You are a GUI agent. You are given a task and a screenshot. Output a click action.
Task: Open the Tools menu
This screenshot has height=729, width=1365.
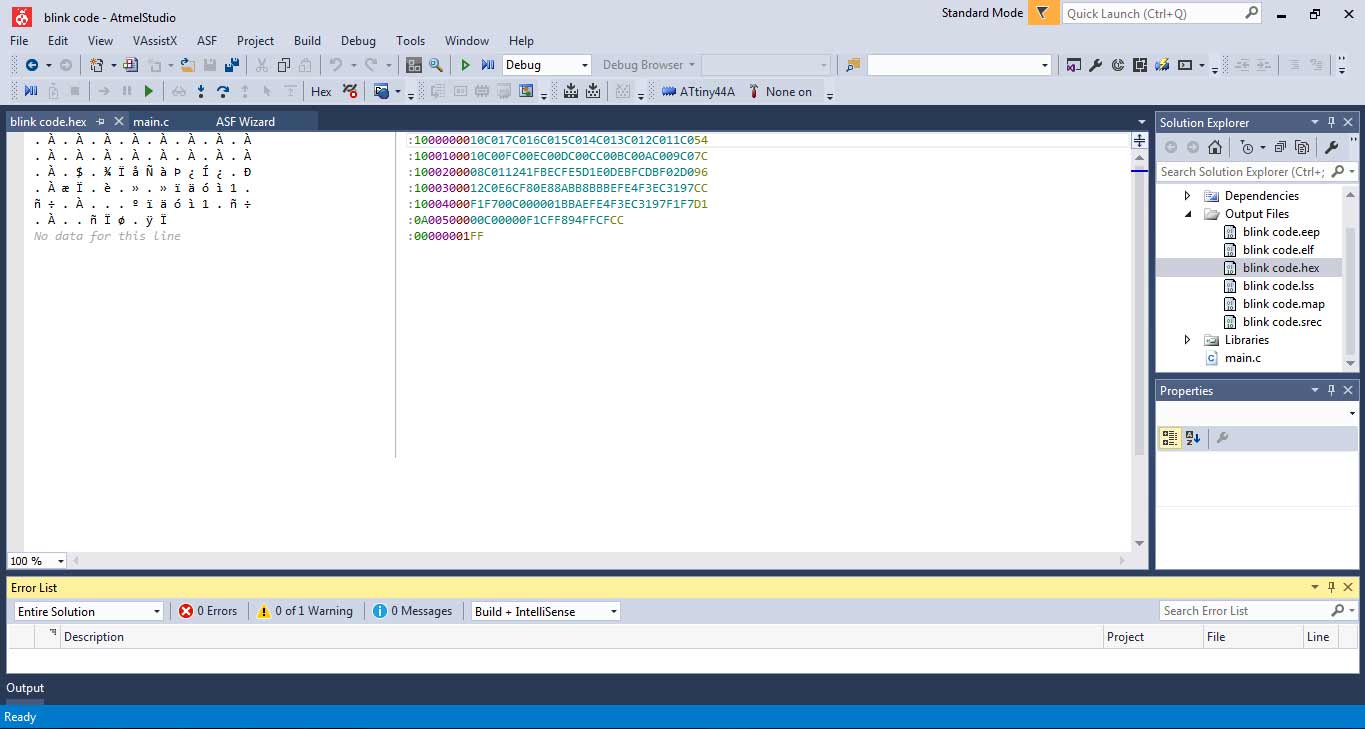[410, 41]
